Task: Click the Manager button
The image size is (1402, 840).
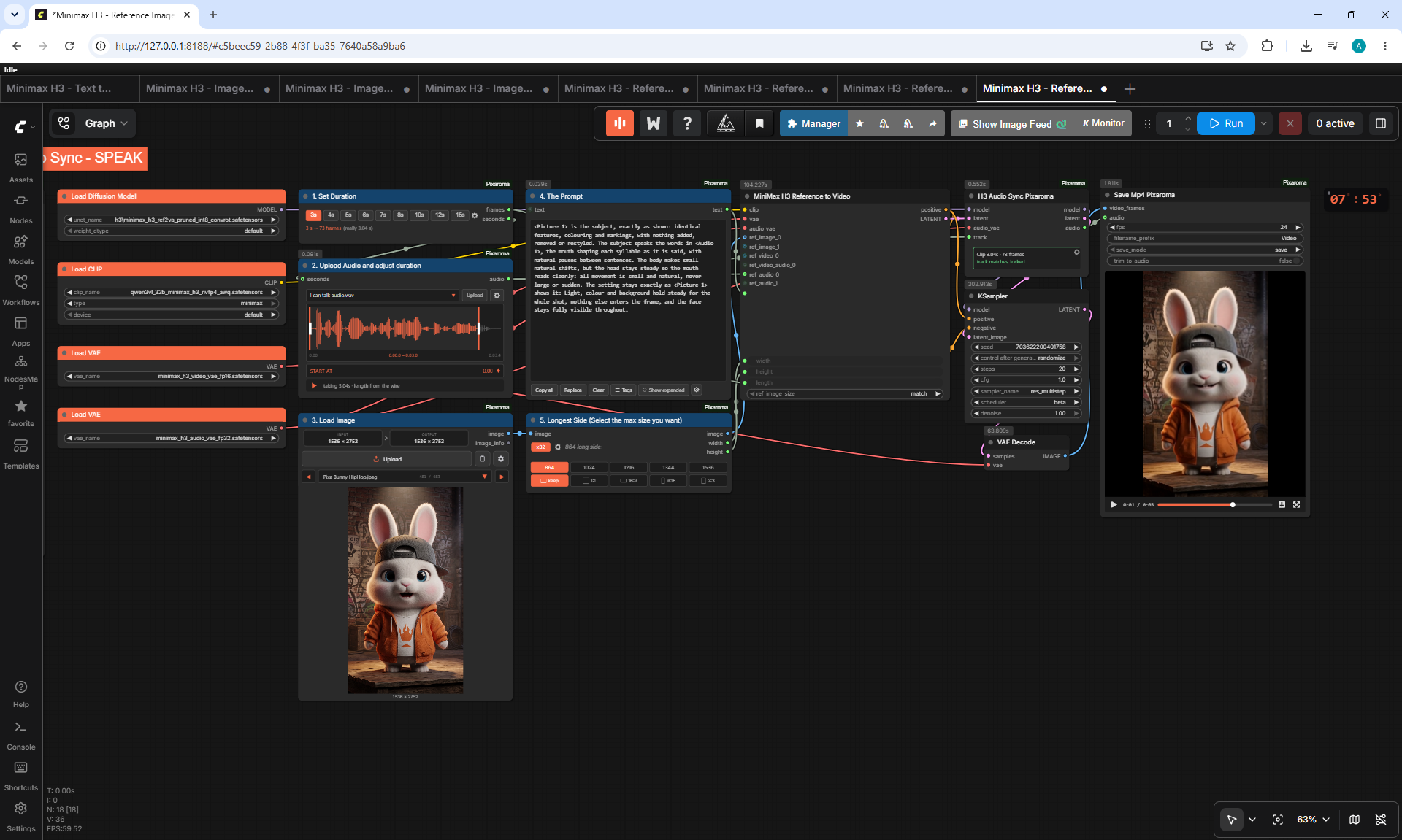Action: coord(813,123)
